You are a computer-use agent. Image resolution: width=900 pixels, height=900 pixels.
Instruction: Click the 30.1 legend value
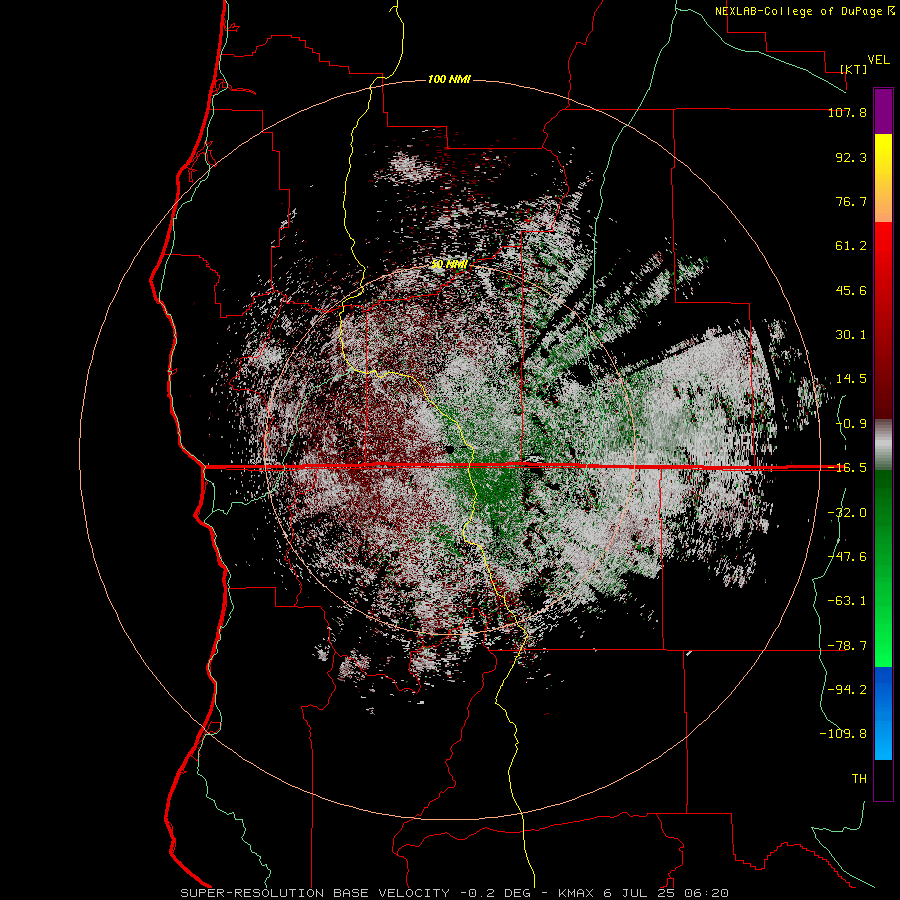(x=851, y=335)
